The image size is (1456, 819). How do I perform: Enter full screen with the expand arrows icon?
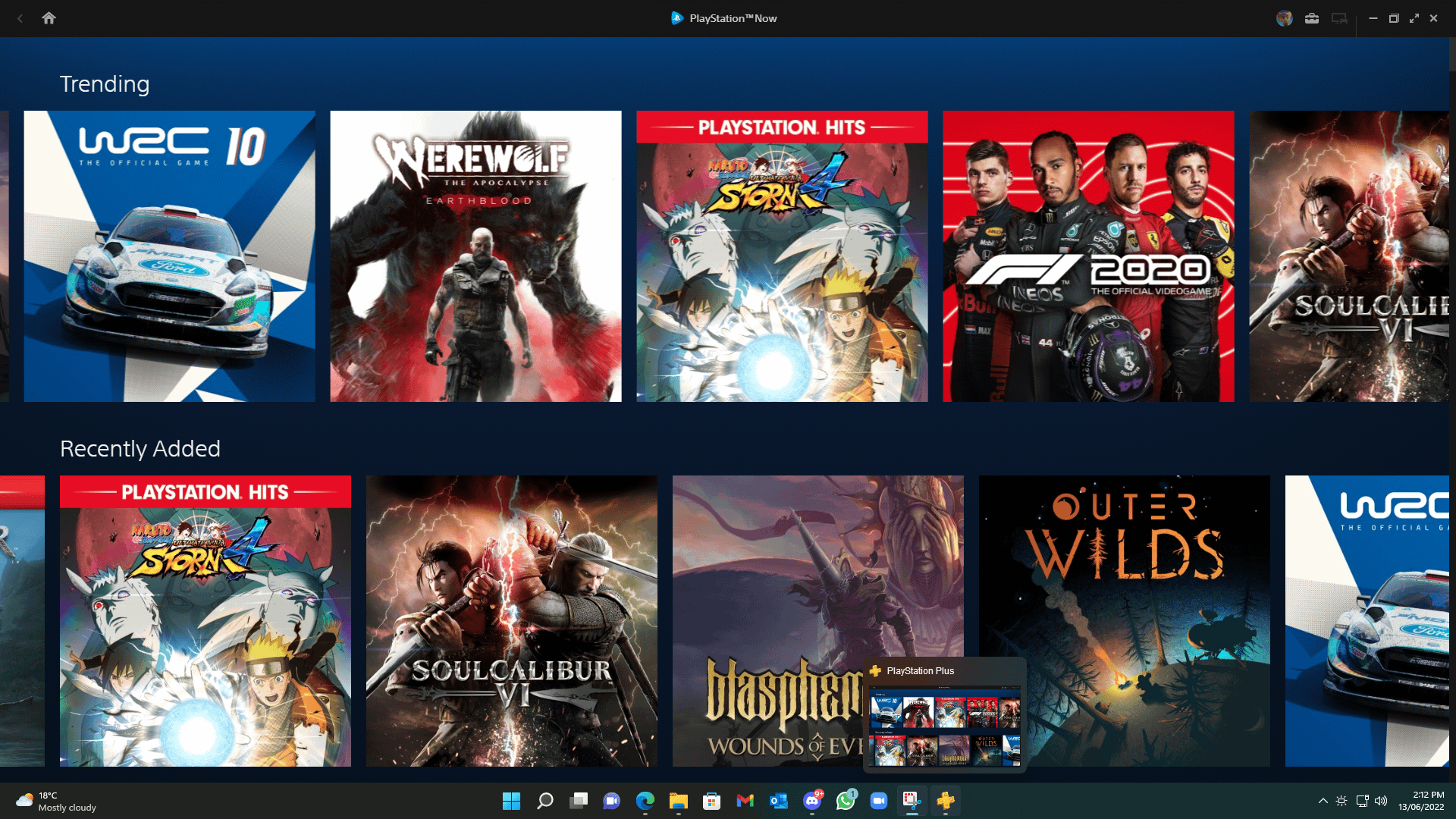(x=1414, y=18)
